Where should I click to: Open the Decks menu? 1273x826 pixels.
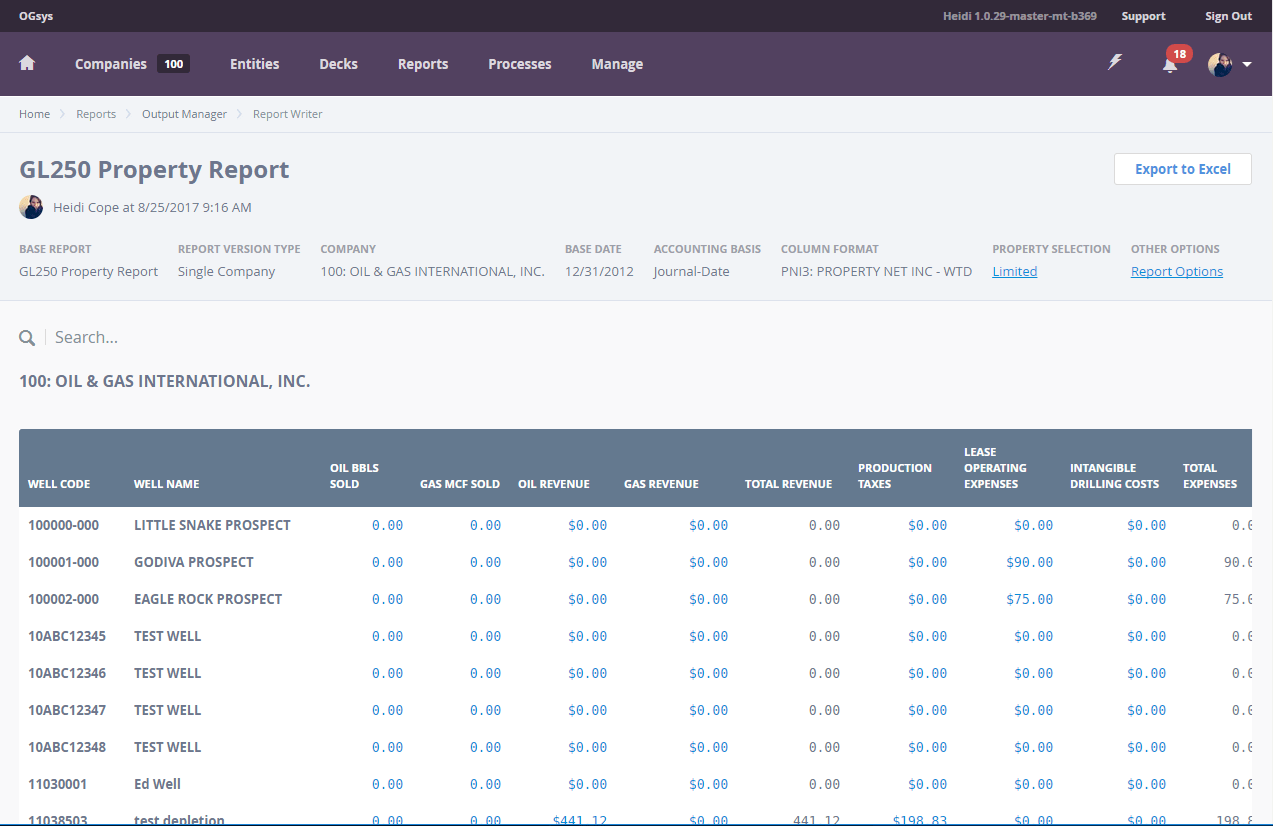pyautogui.click(x=338, y=64)
